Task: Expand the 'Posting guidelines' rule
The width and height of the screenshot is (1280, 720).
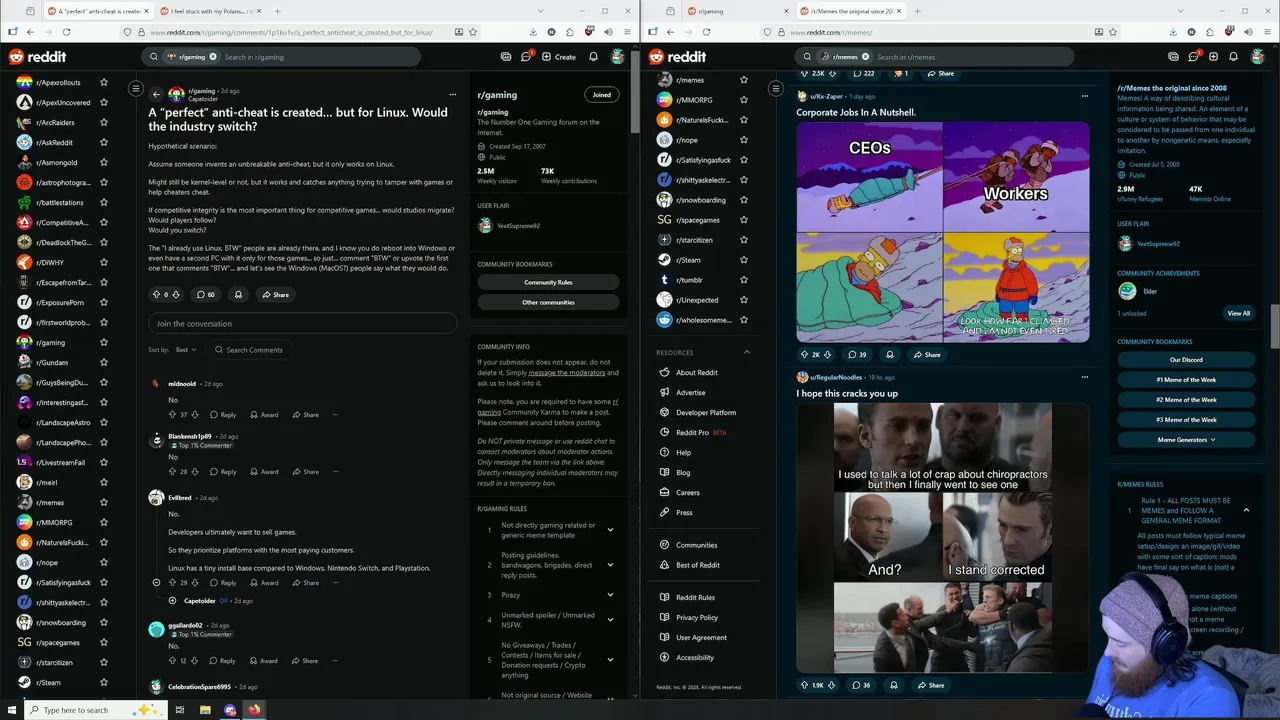Action: 610,565
